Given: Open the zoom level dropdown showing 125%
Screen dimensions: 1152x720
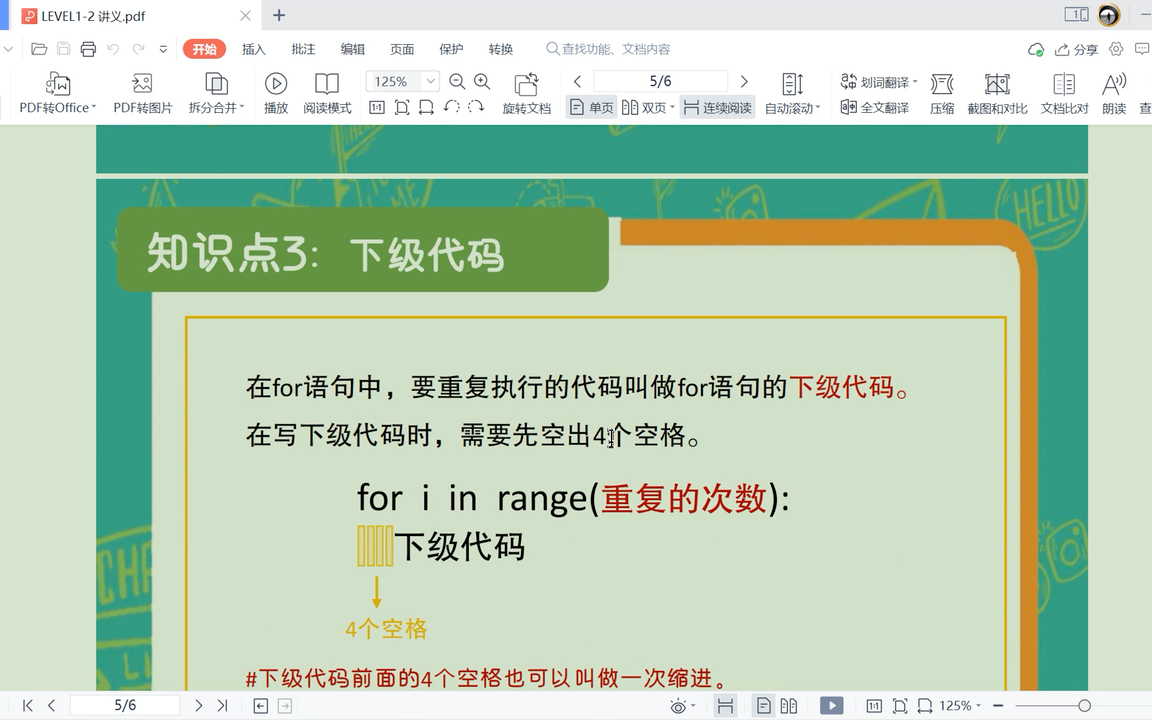Looking at the screenshot, I should [428, 81].
